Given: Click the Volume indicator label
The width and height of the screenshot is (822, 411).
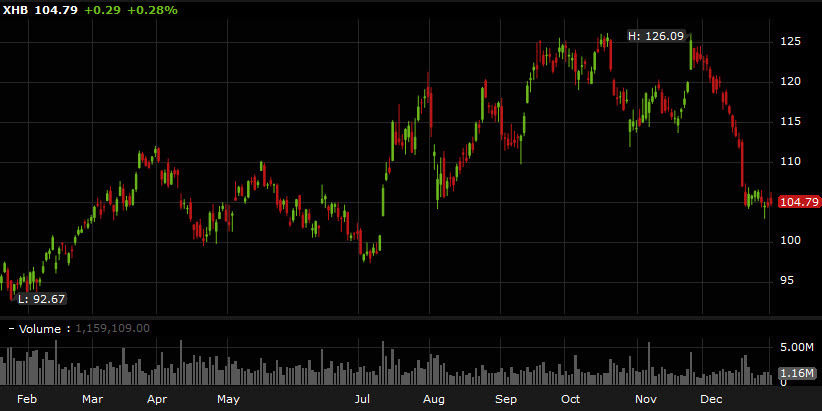Looking at the screenshot, I should tap(40, 329).
